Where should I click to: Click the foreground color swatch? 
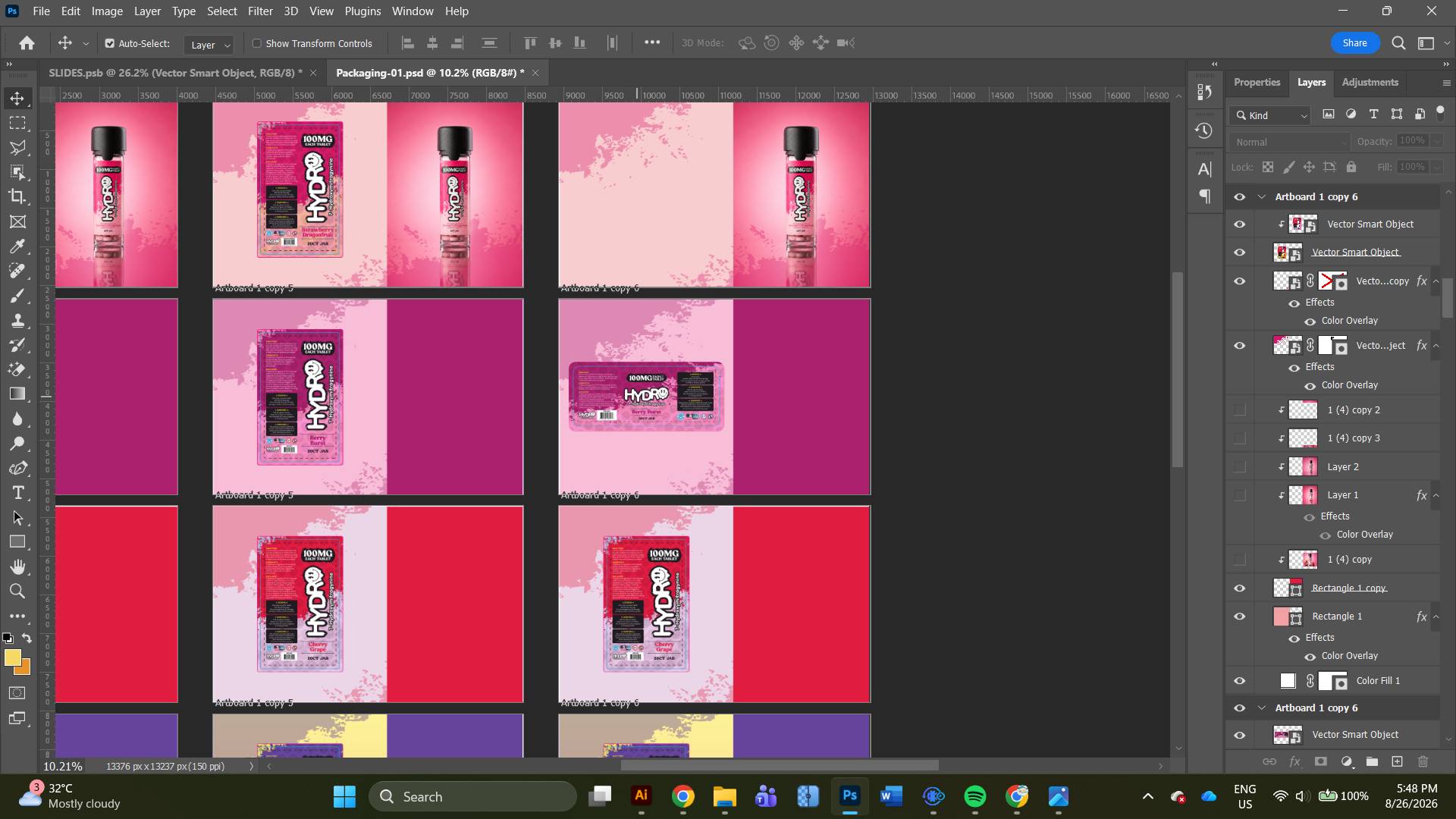click(x=12, y=658)
